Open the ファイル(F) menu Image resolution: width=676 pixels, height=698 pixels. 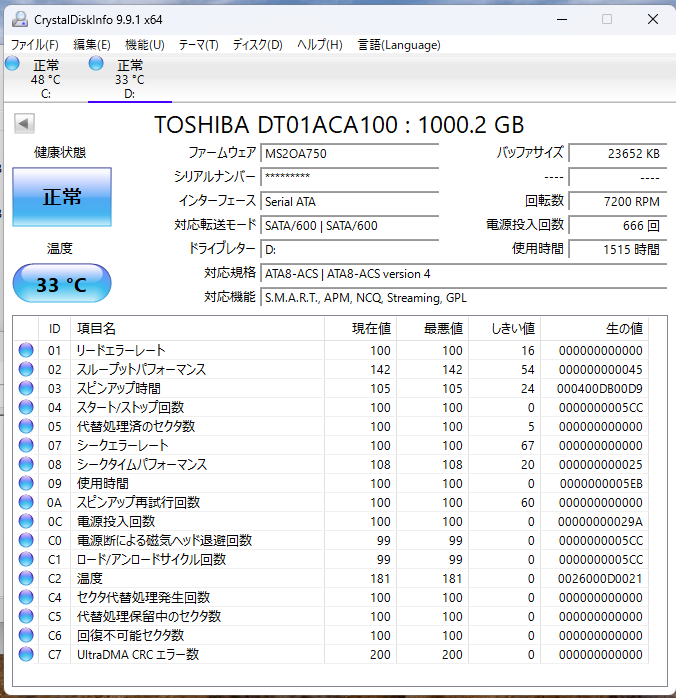[35, 45]
